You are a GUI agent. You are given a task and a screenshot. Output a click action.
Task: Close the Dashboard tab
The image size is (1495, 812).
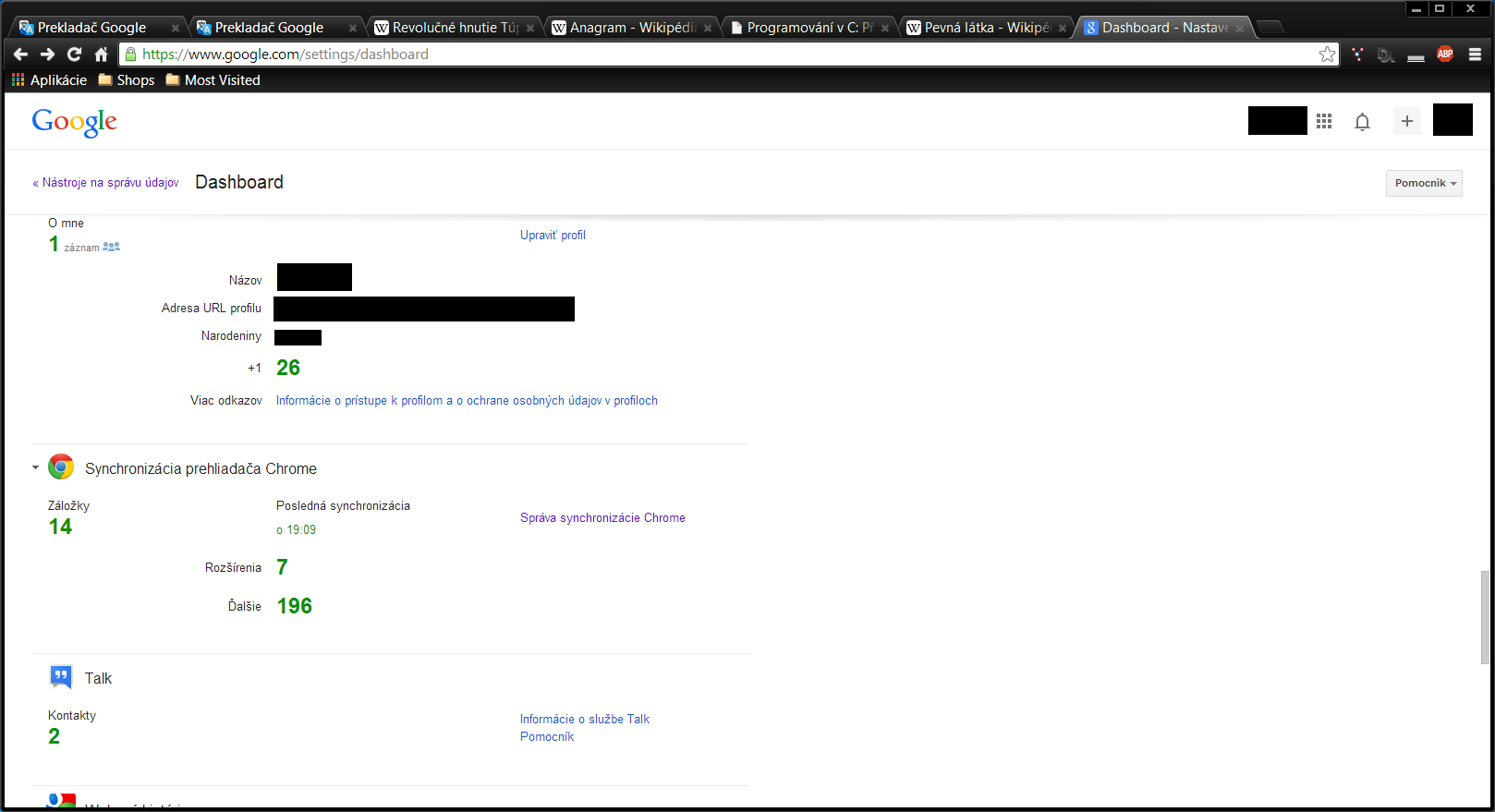[1240, 28]
